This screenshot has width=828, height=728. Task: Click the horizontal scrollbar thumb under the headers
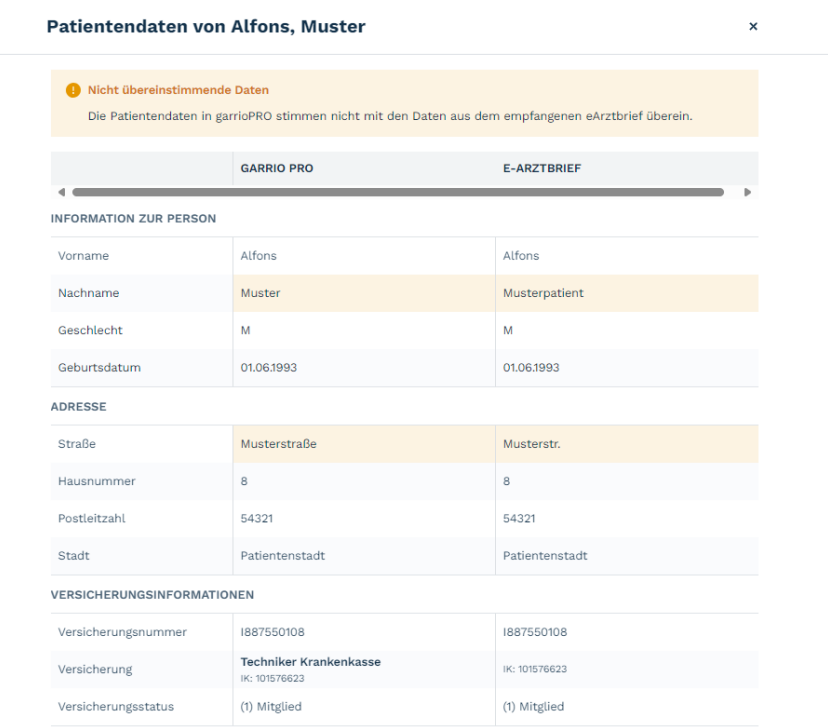click(398, 192)
